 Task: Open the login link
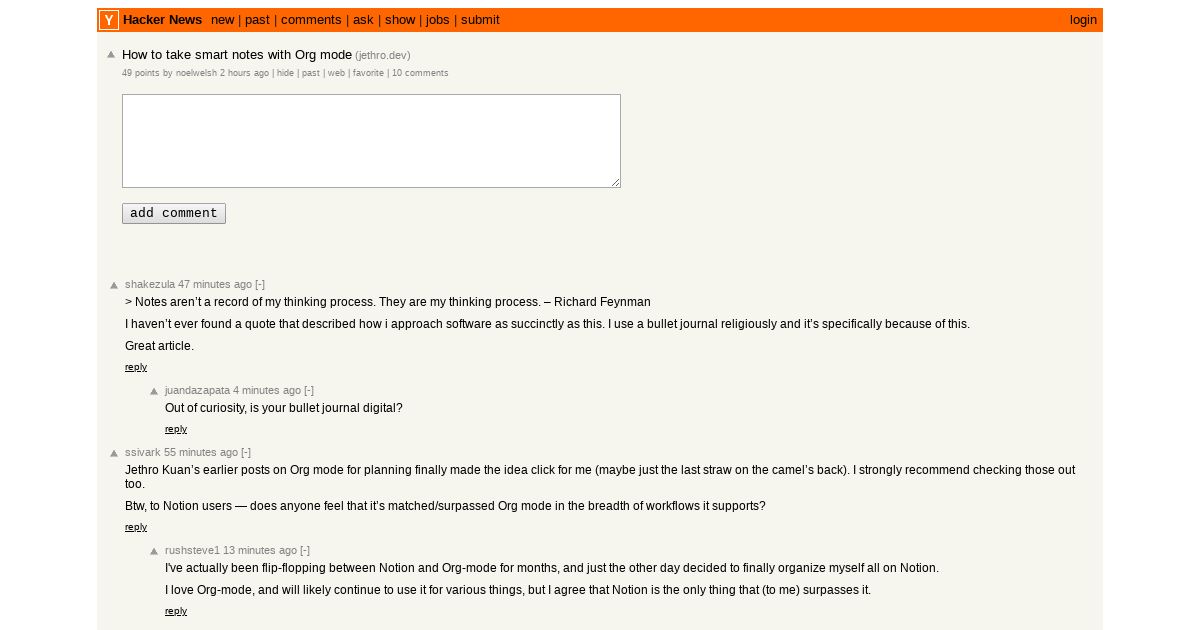point(1083,20)
